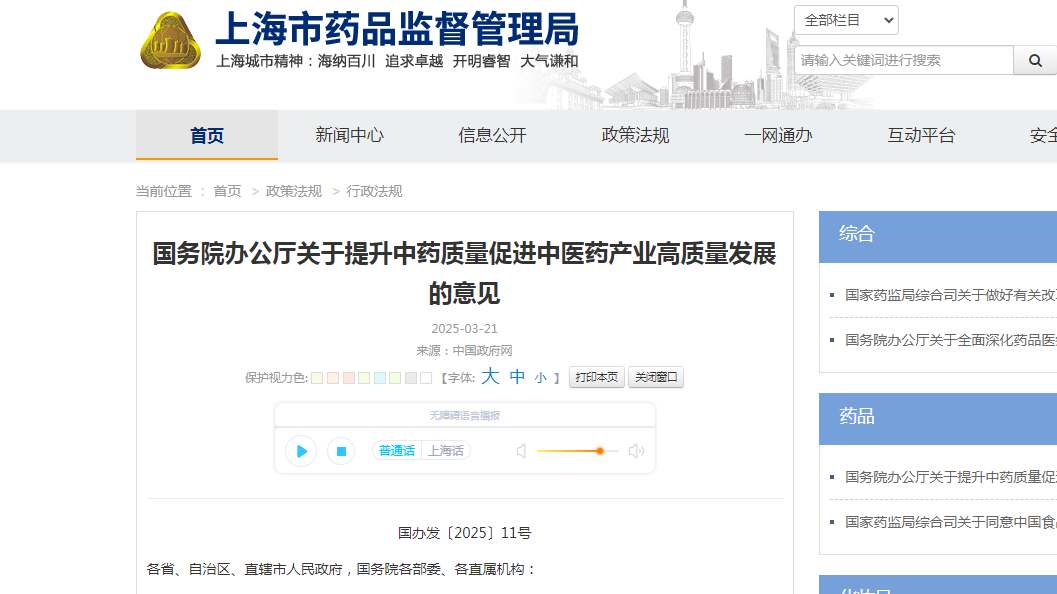Image resolution: width=1057 pixels, height=594 pixels.
Task: Go to 新闻中心 navigation tab
Action: [349, 135]
